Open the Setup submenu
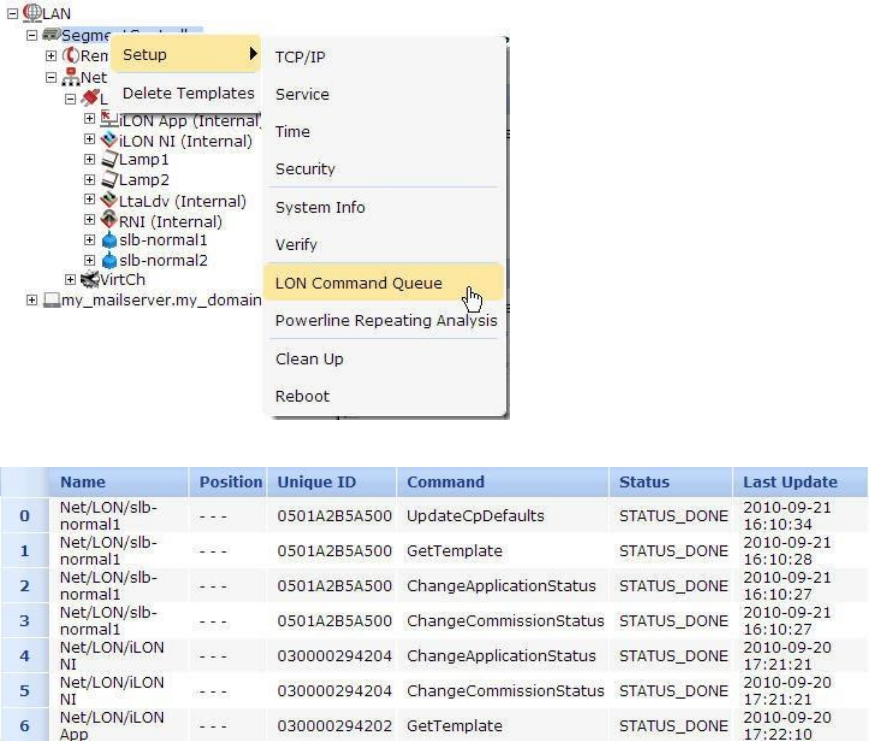This screenshot has width=869, height=741. click(186, 54)
